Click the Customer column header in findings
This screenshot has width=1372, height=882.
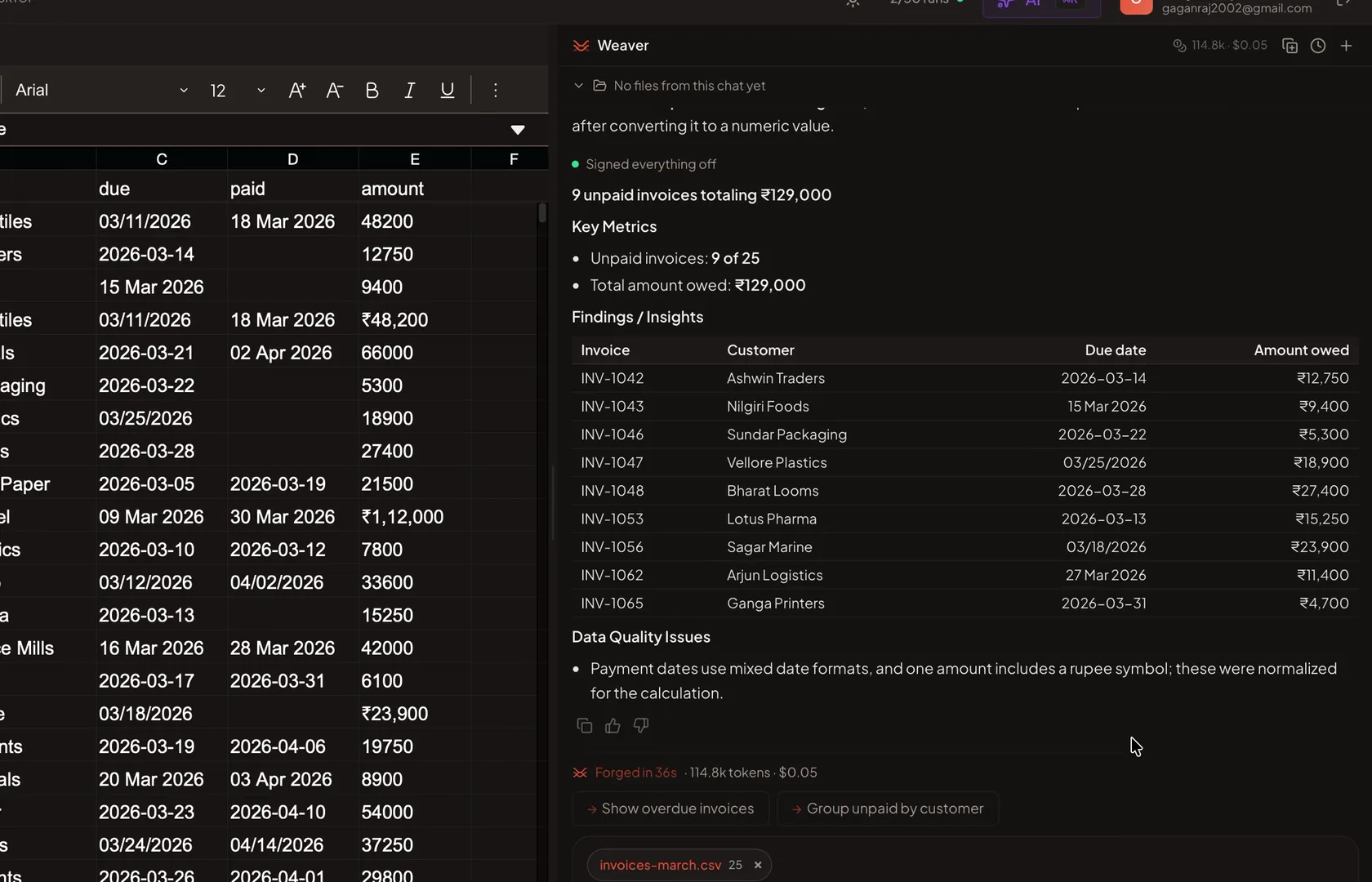coord(760,350)
